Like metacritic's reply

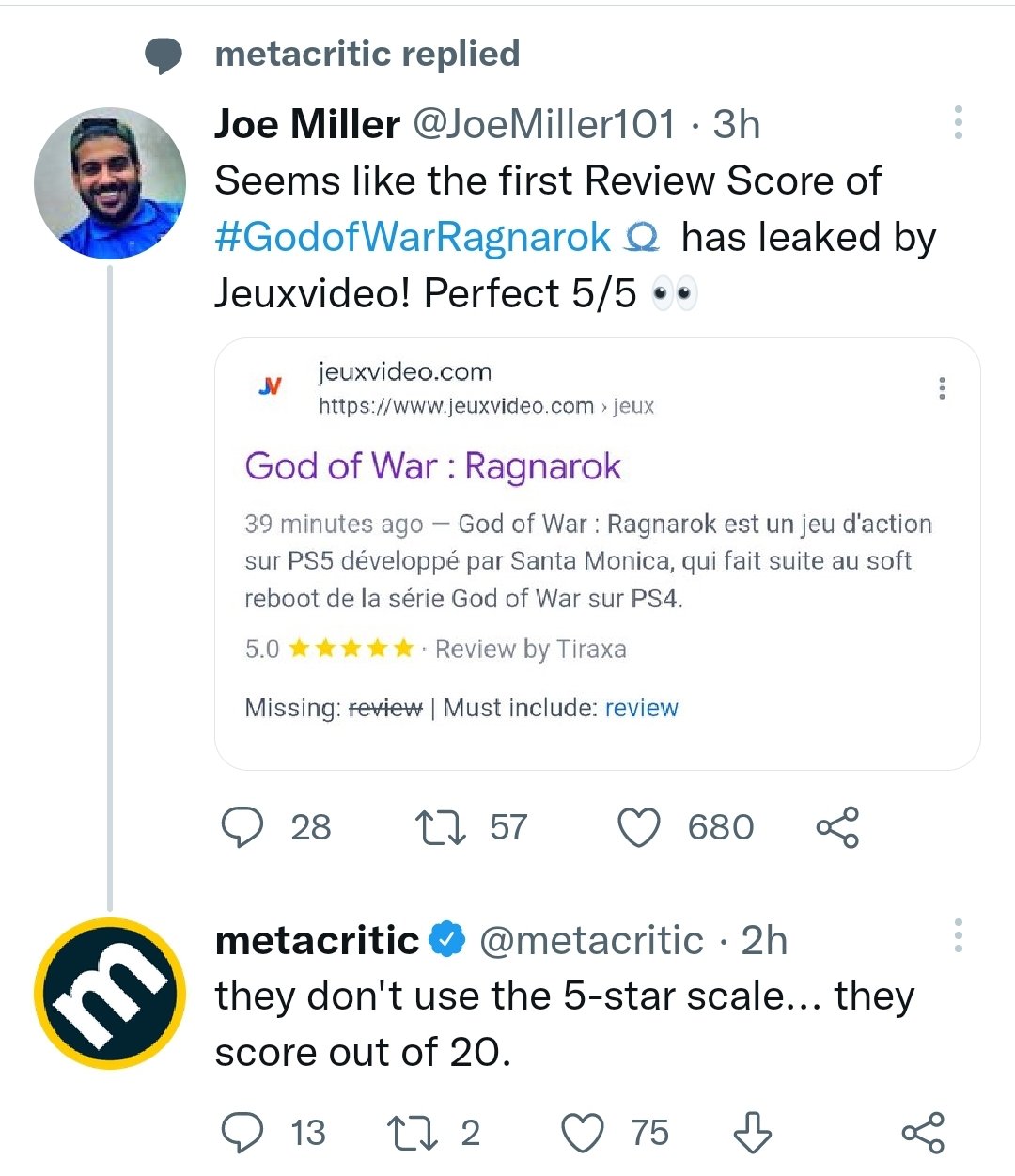click(x=583, y=1133)
